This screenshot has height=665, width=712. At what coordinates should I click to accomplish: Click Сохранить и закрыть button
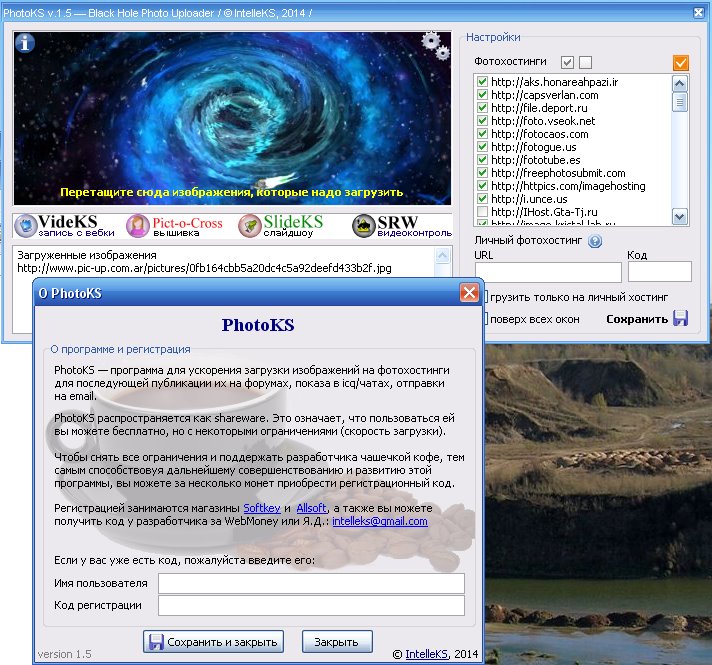(x=213, y=642)
